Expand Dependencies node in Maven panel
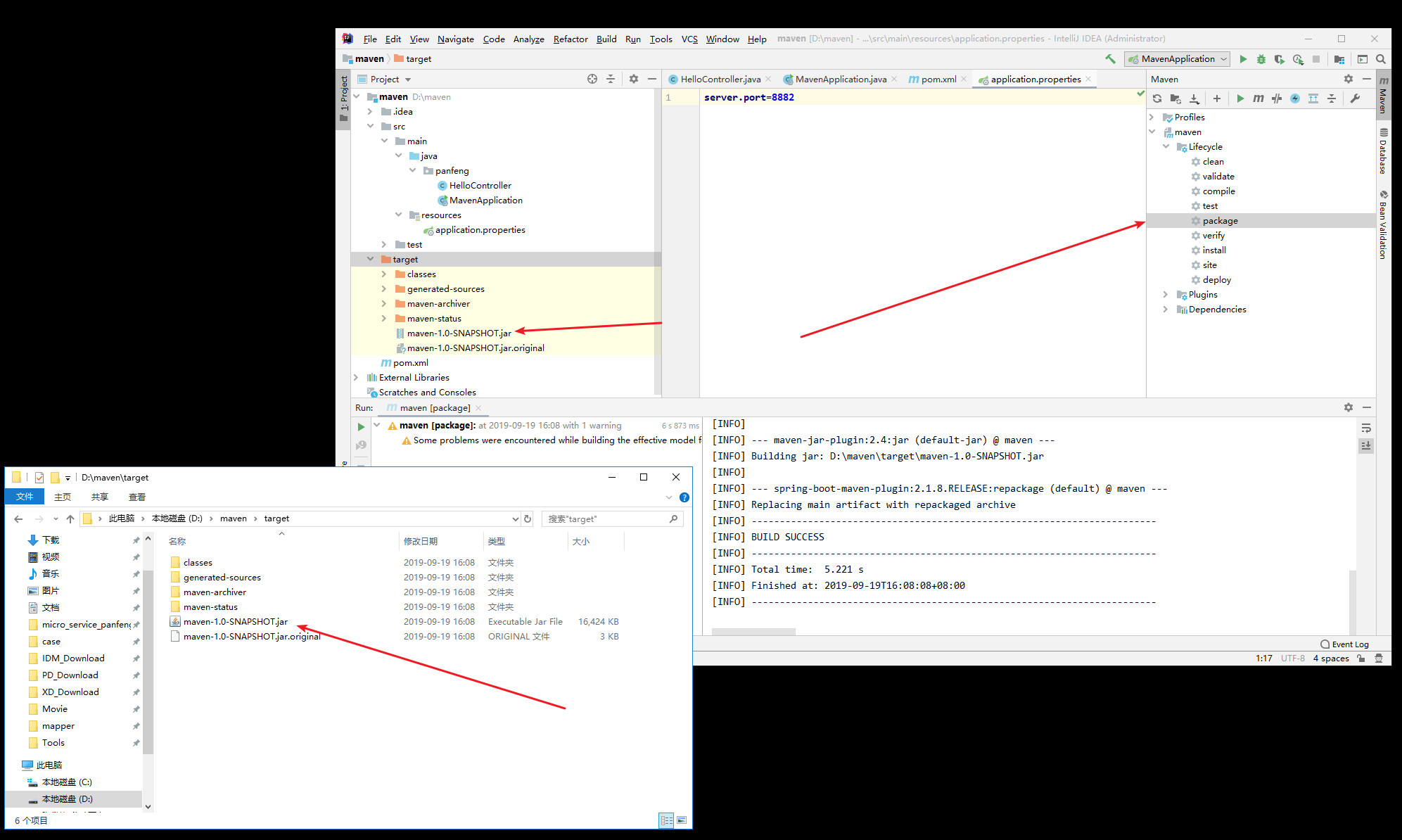 pyautogui.click(x=1166, y=309)
